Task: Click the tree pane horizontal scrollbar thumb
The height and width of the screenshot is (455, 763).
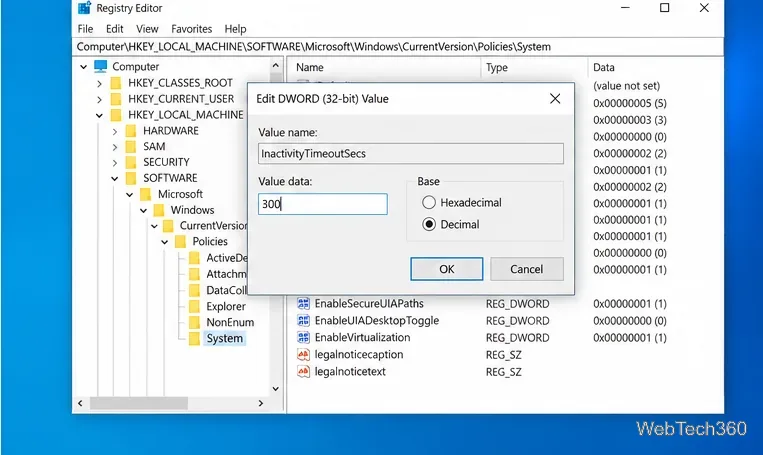Action: tap(139, 403)
